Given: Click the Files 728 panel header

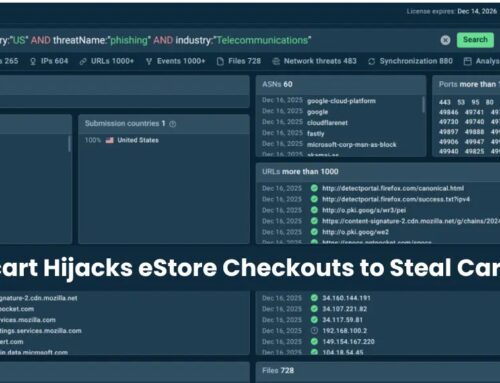Looking at the screenshot, I should coord(378,371).
